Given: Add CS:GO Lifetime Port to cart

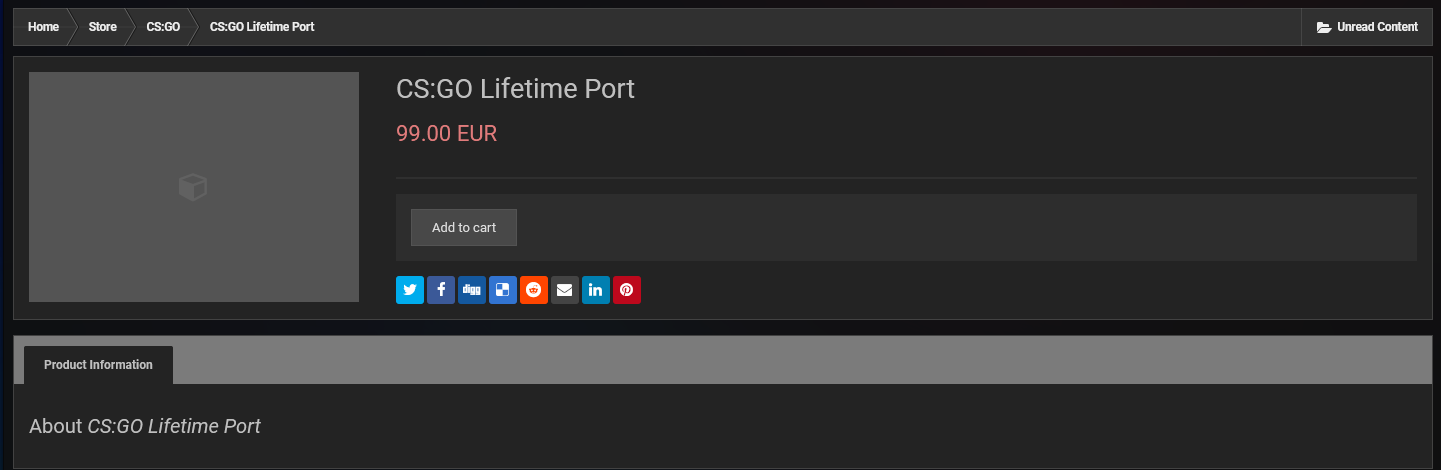Looking at the screenshot, I should coord(464,228).
